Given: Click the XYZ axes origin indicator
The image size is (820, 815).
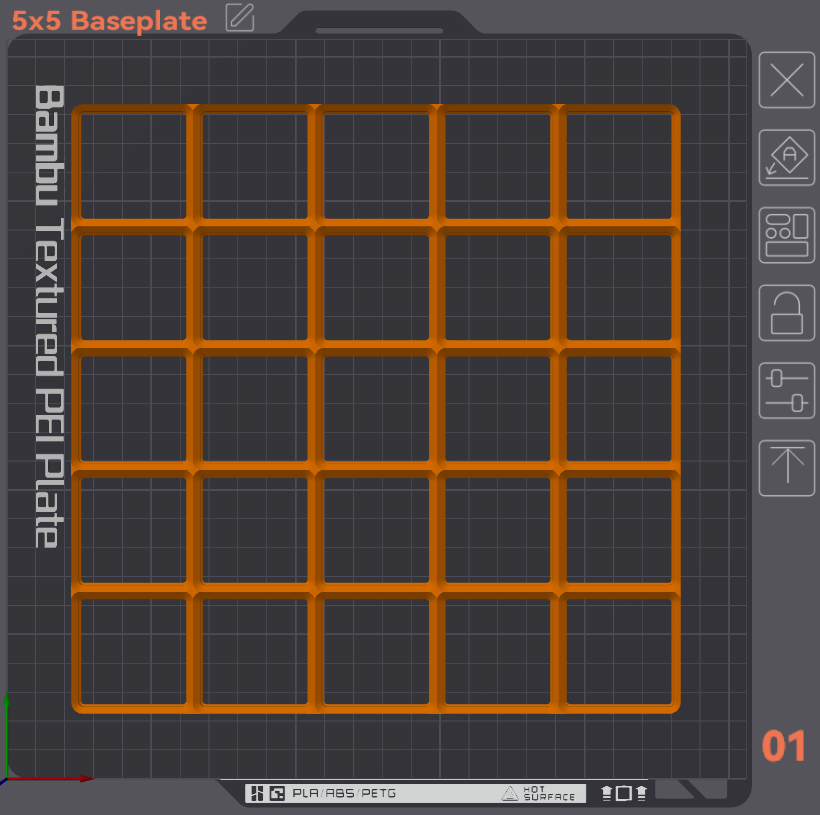Looking at the screenshot, I should click(9, 776).
